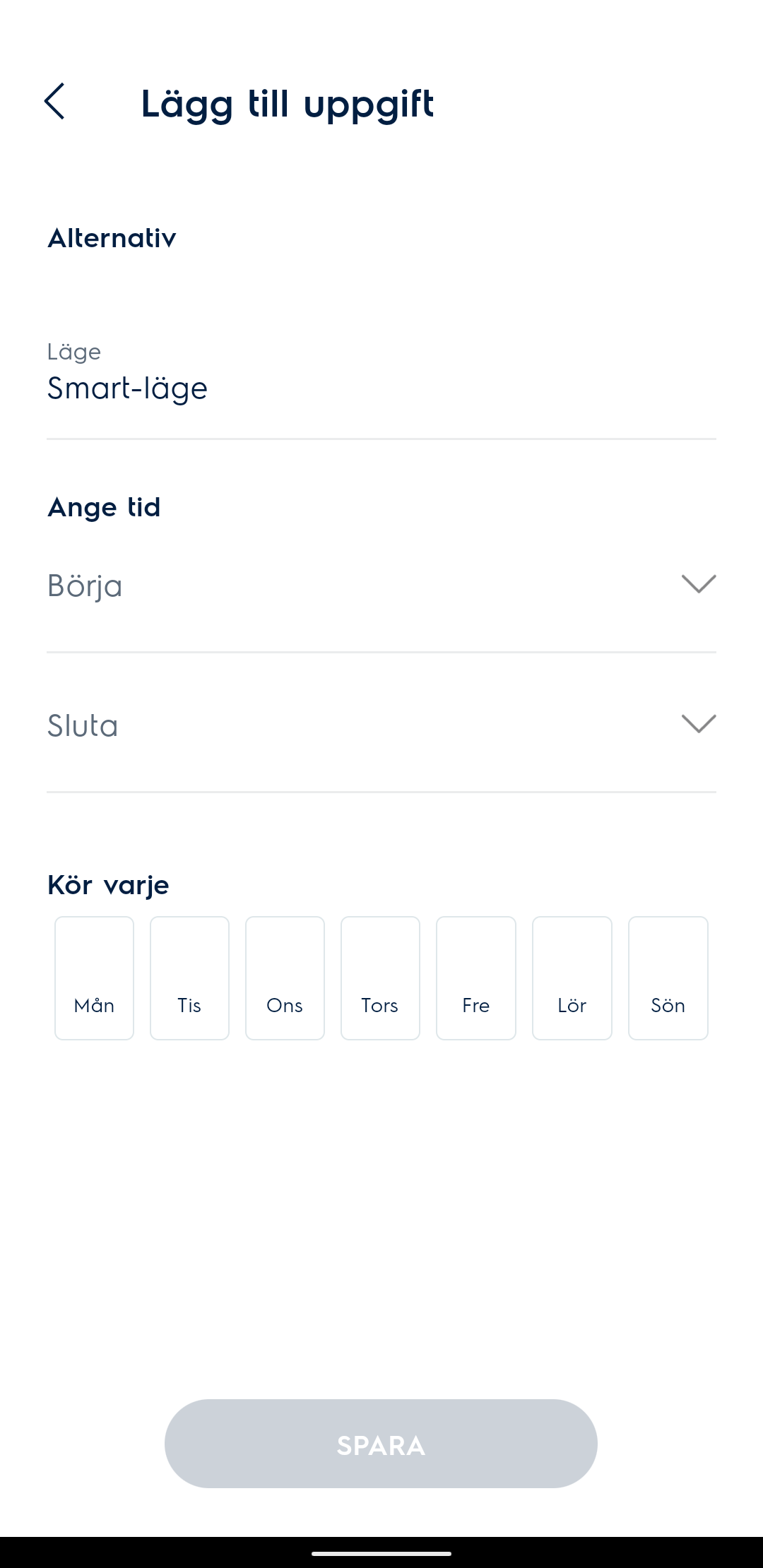Toggle Monday (Mån) day selector

click(94, 978)
